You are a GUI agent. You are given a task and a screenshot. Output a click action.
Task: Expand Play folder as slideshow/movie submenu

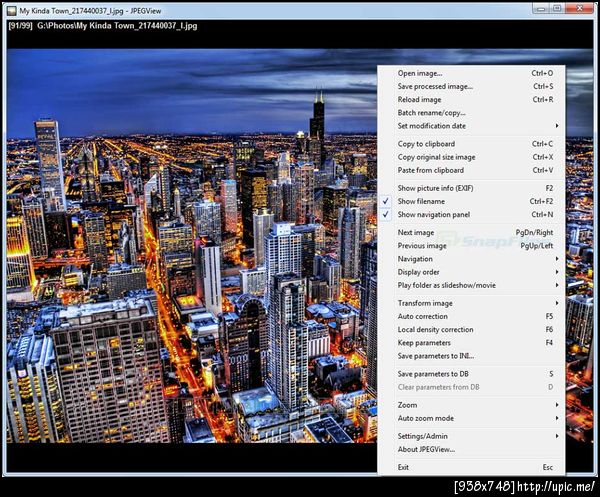(x=471, y=285)
